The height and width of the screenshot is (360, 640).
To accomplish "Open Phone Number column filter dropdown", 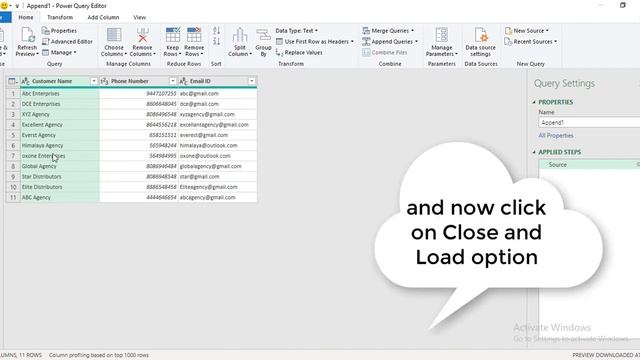I will tap(173, 81).
